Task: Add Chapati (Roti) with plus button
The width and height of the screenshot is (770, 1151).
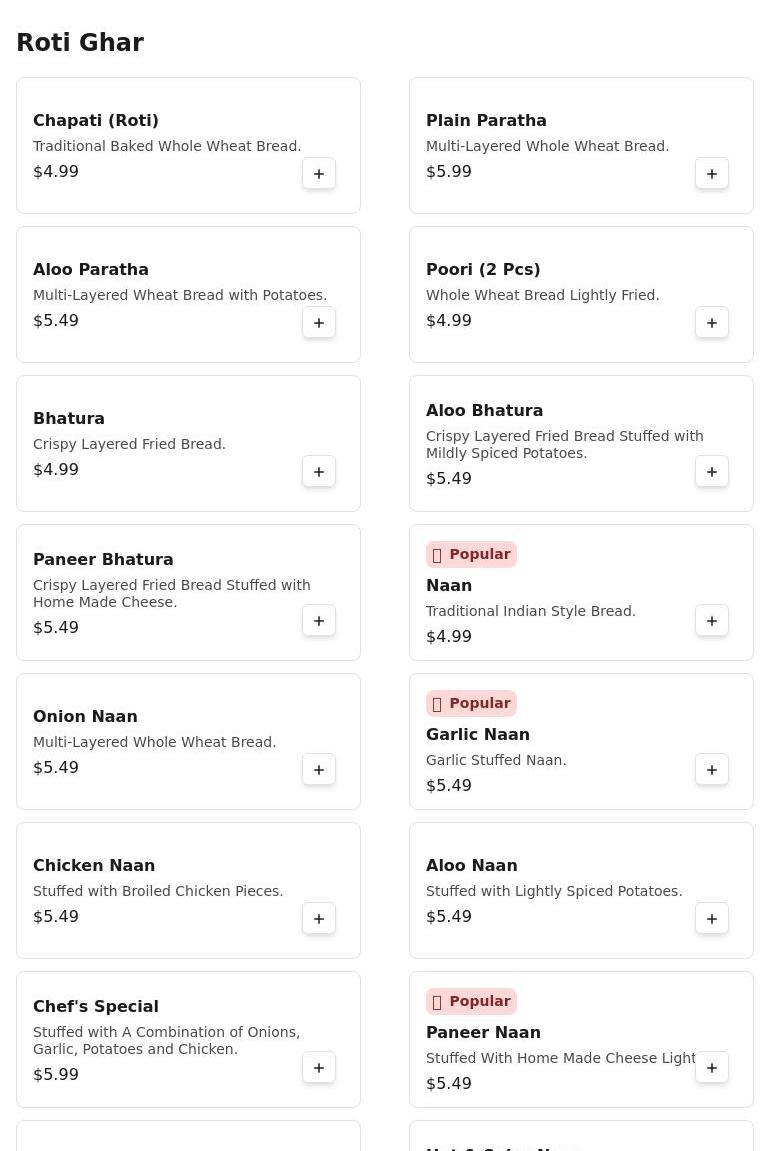Action: [319, 174]
